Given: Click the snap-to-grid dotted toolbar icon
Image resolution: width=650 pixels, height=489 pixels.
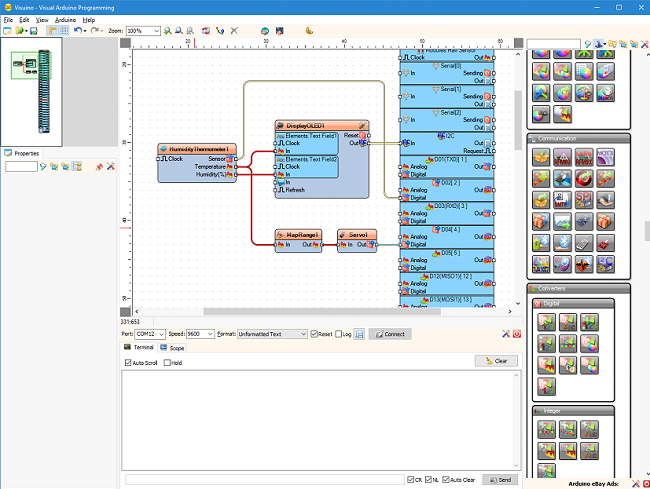Looking at the screenshot, I should coord(64,31).
